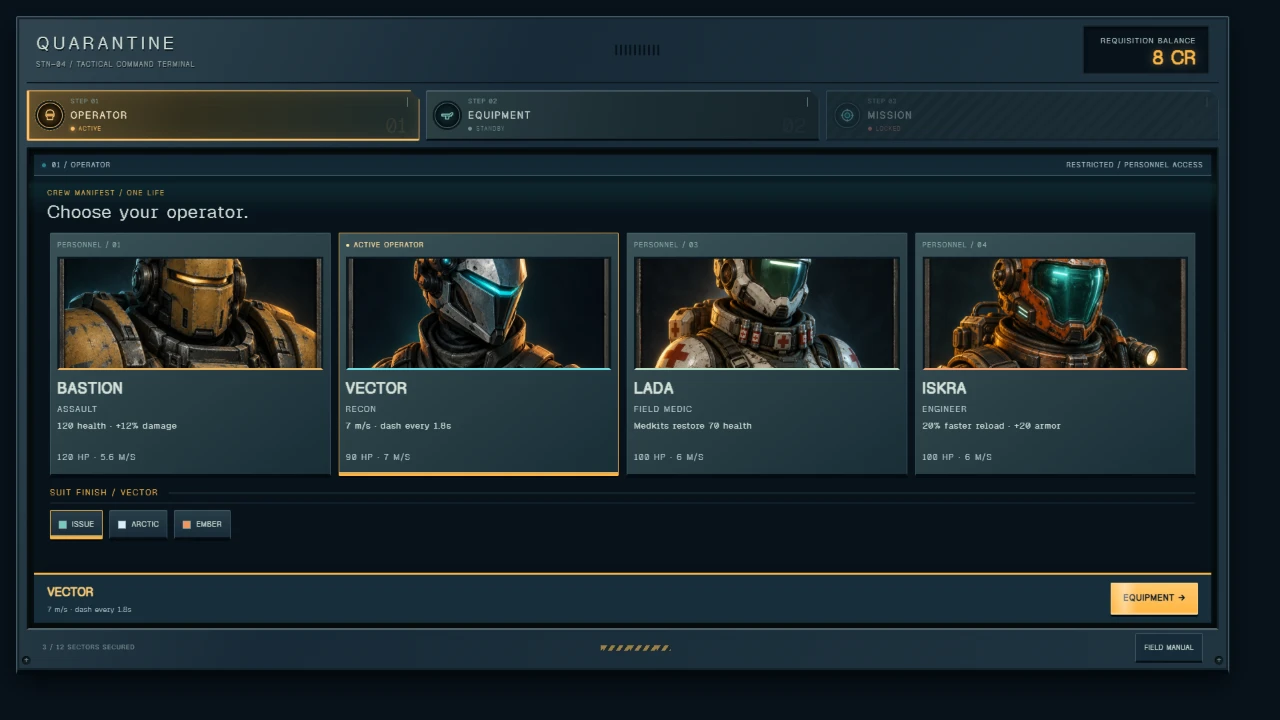Image resolution: width=1280 pixels, height=720 pixels.
Task: Click the "Crew Manifest / One Life" label
Action: (x=106, y=192)
